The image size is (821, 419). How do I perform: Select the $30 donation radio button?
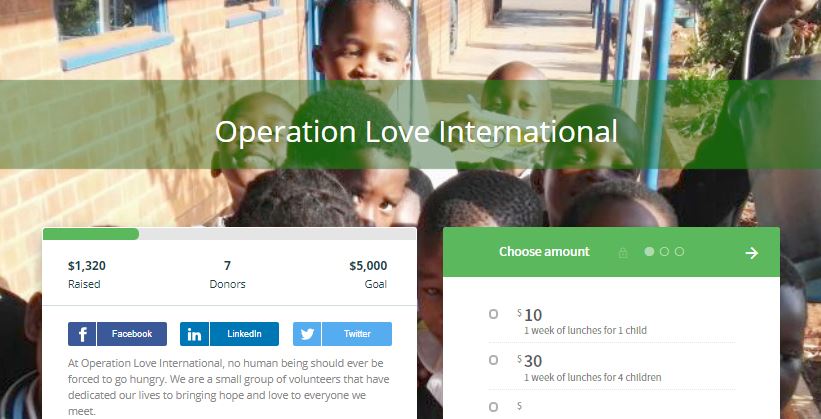pos(493,360)
